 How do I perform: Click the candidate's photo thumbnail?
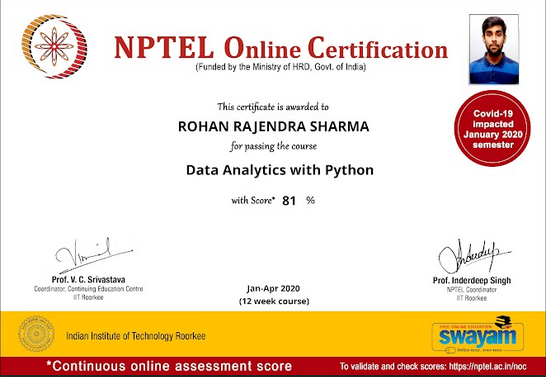(494, 49)
